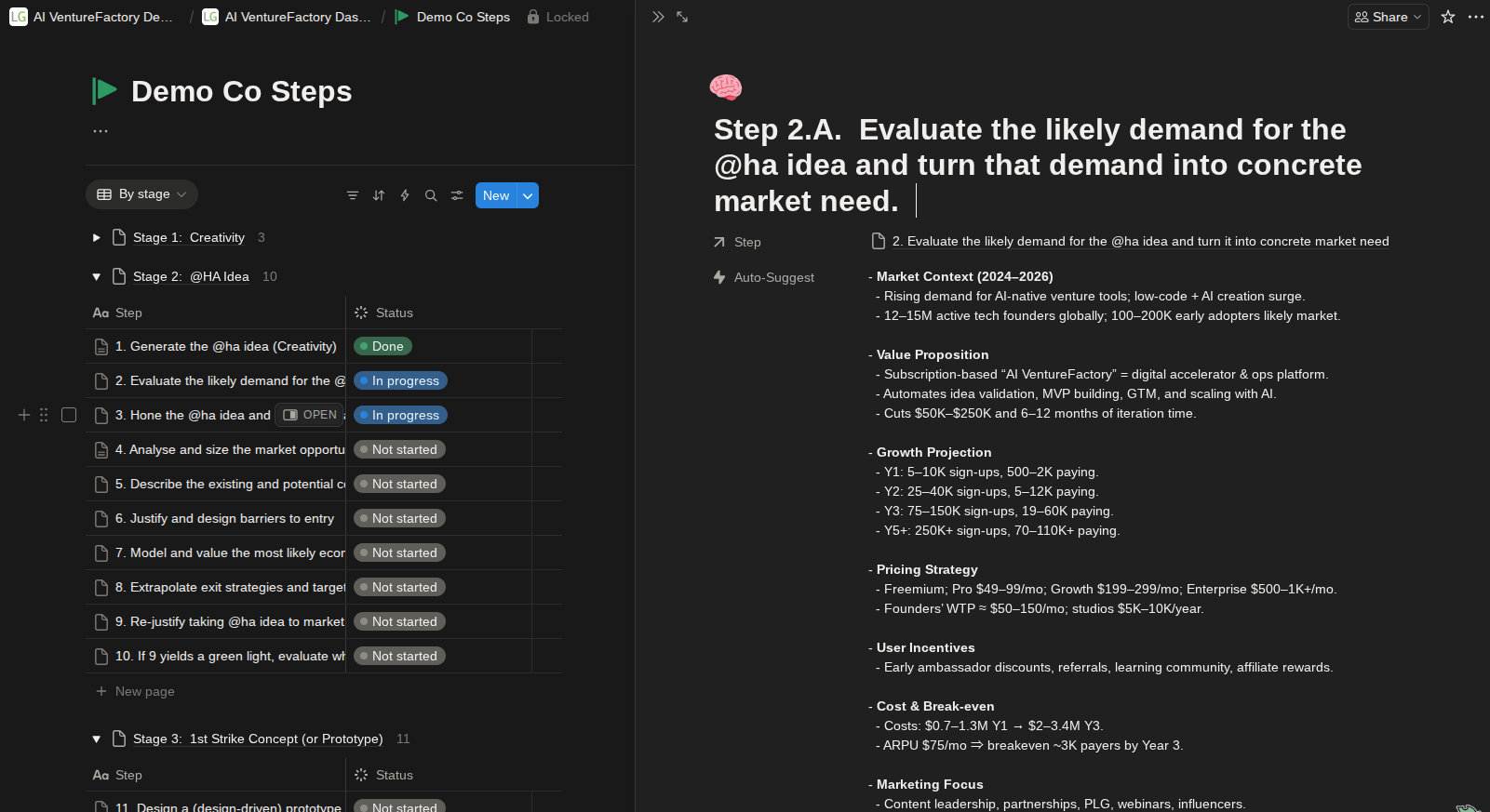
Task: Click OPEN button on step 3 row
Action: coord(310,415)
